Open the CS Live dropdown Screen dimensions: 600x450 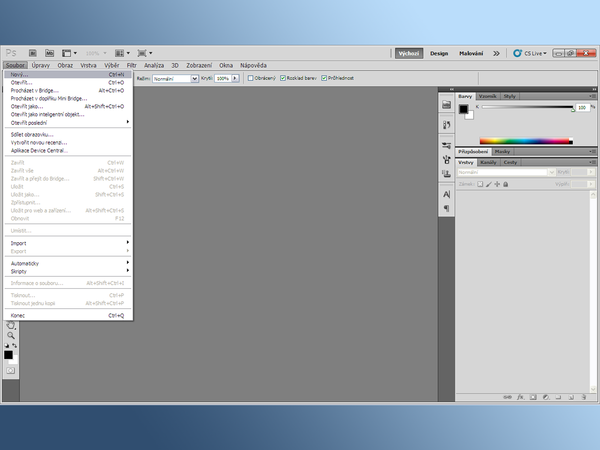pos(531,53)
